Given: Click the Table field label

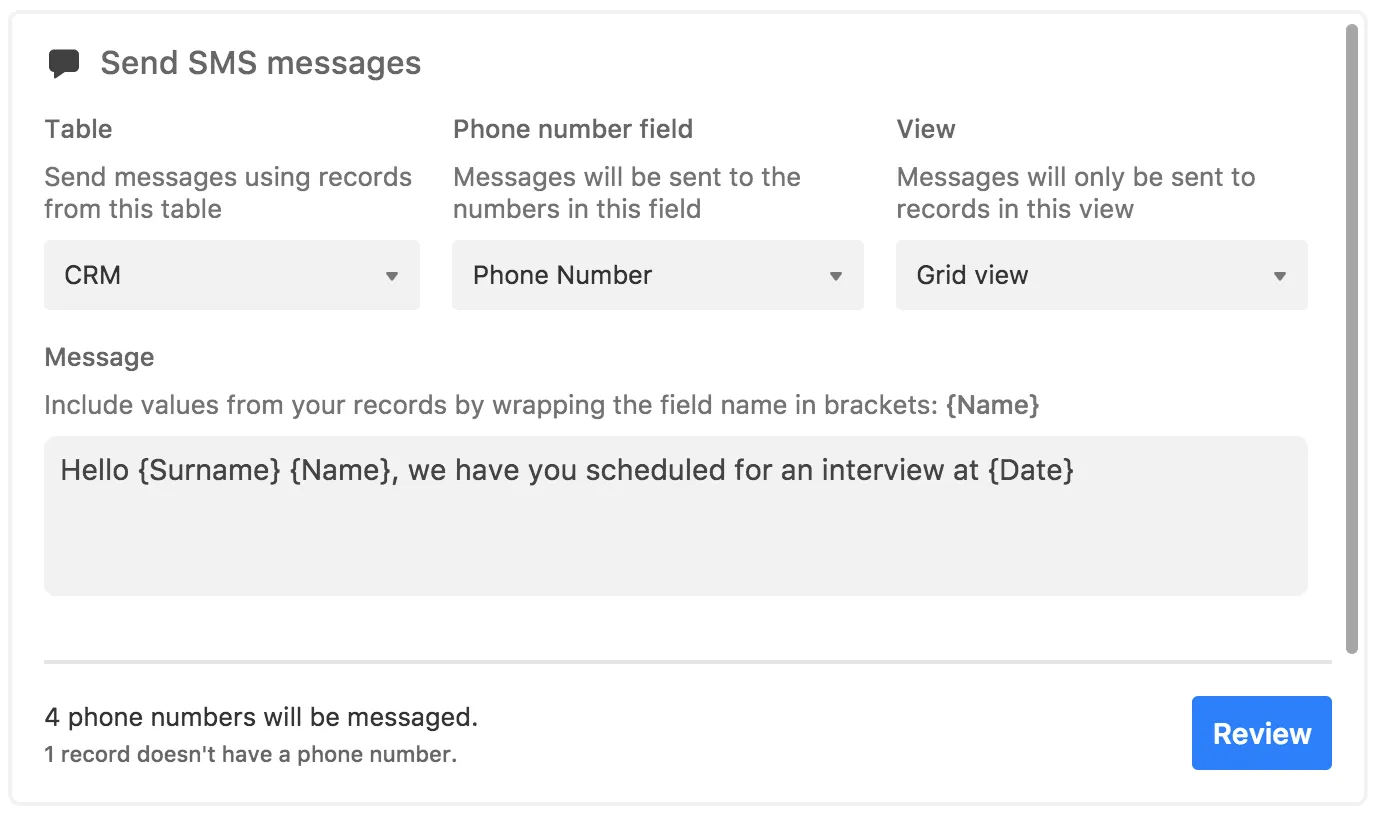Looking at the screenshot, I should coord(78,129).
